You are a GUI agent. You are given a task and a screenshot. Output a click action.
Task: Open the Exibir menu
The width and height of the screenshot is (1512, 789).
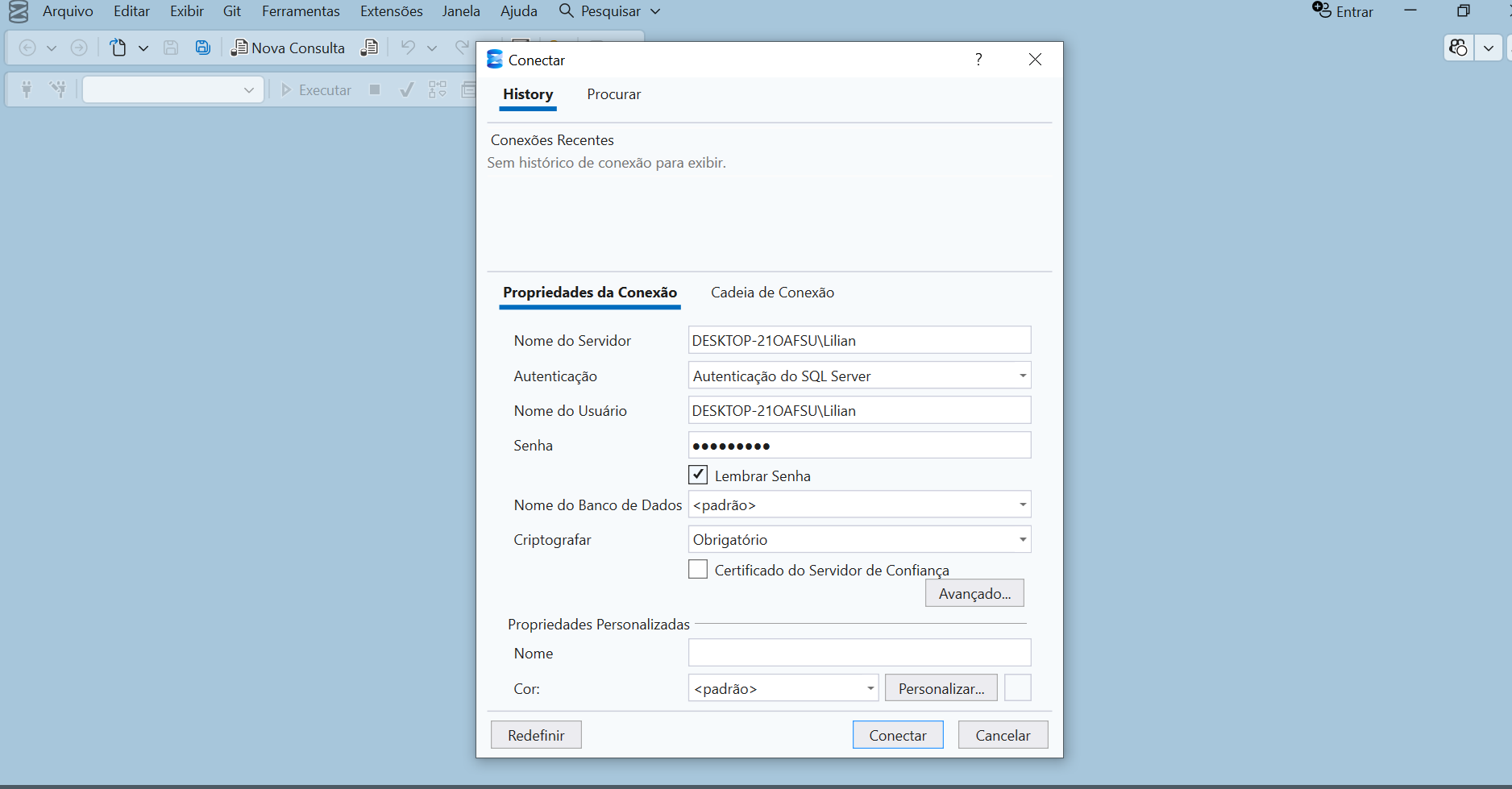click(187, 11)
